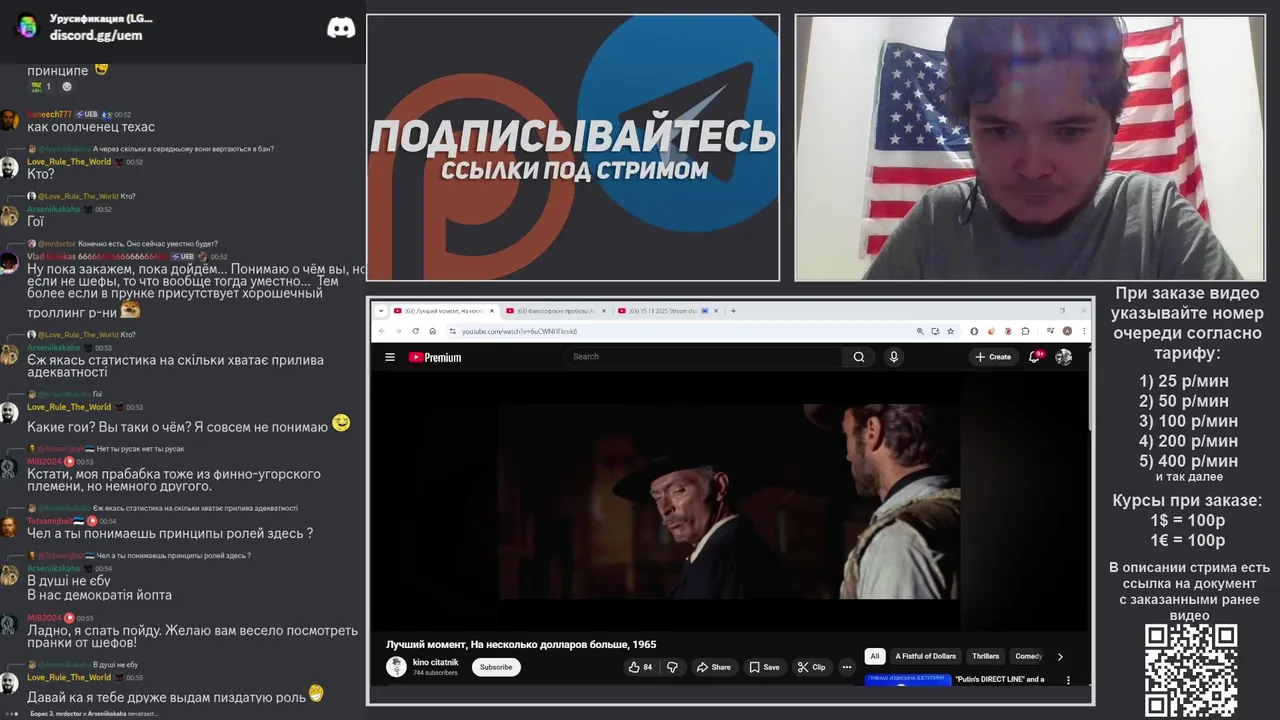Select the Thrillers filter chip
This screenshot has height=720, width=1280.
(x=985, y=657)
